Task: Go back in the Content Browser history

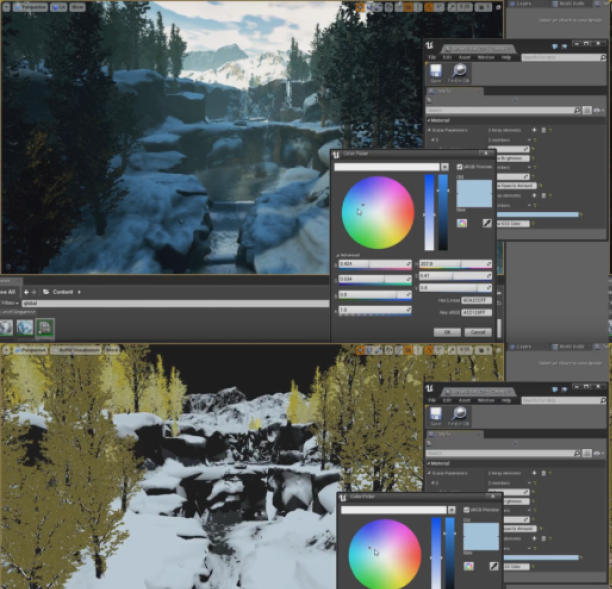Action: [x=26, y=292]
